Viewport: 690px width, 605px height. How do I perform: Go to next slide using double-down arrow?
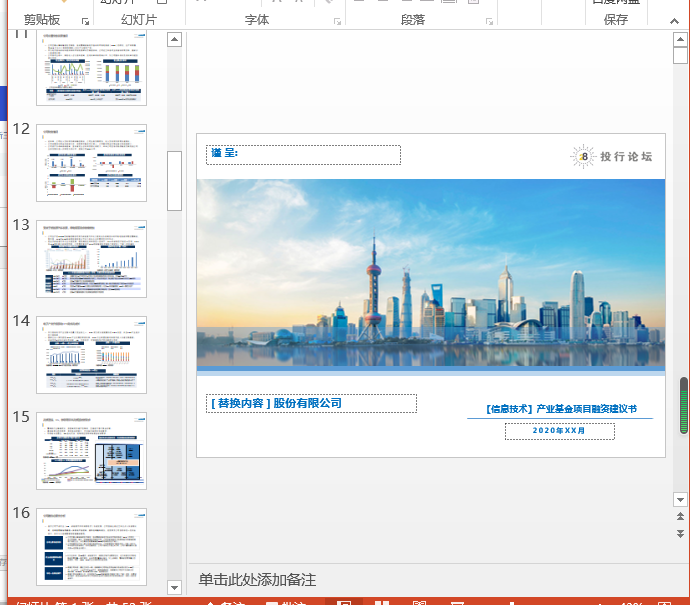680,534
